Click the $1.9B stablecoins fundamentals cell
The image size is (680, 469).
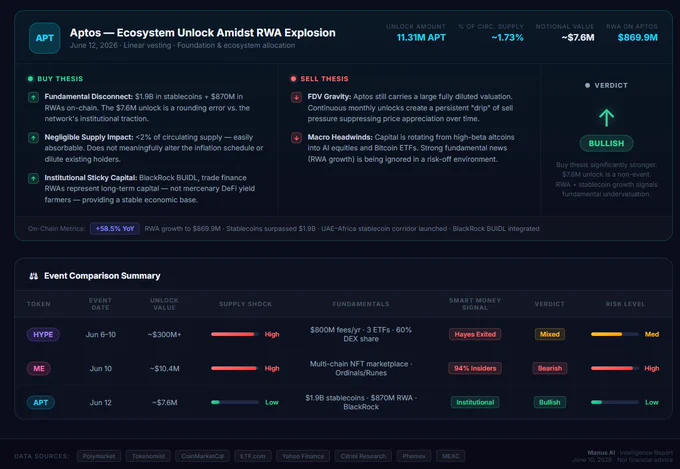click(x=361, y=403)
